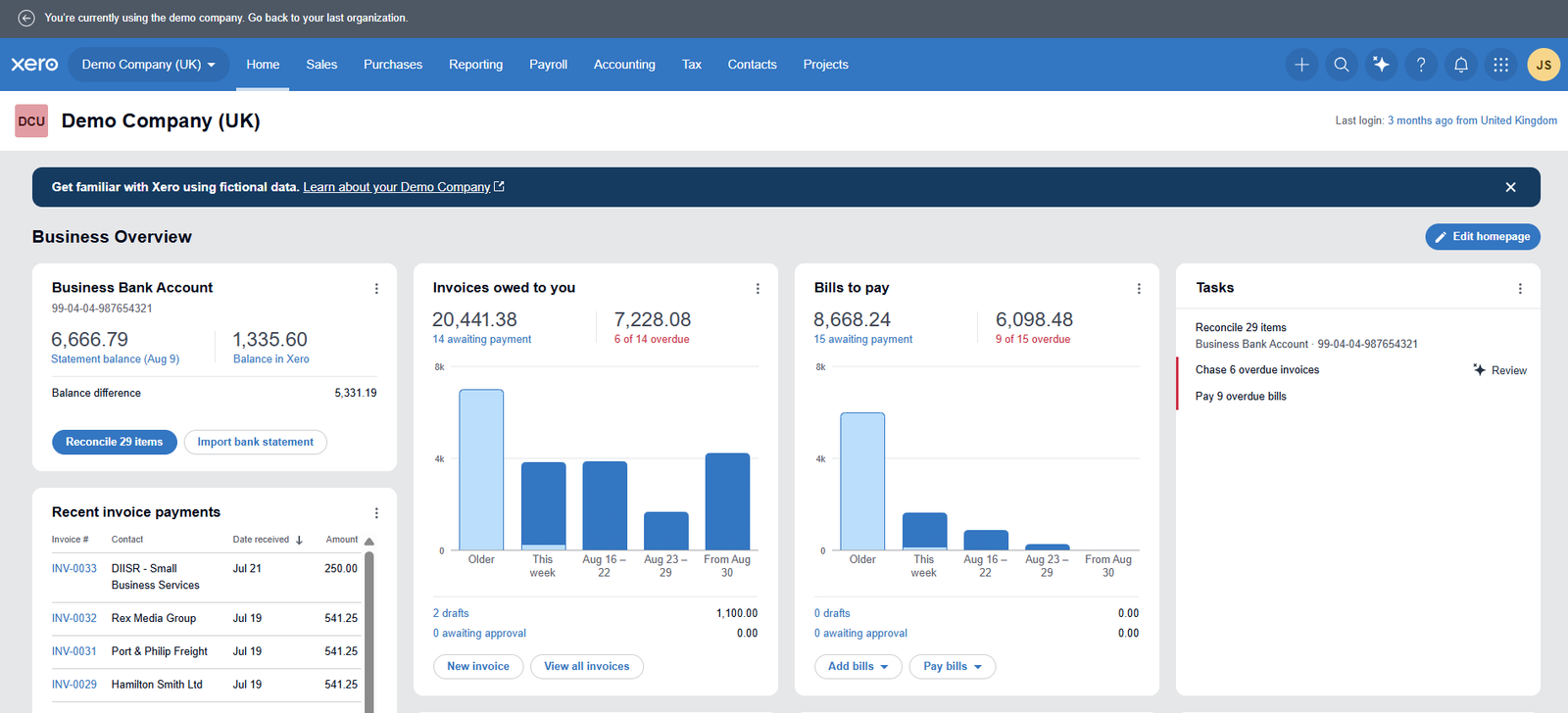
Task: Click View all invoices button
Action: (x=587, y=667)
